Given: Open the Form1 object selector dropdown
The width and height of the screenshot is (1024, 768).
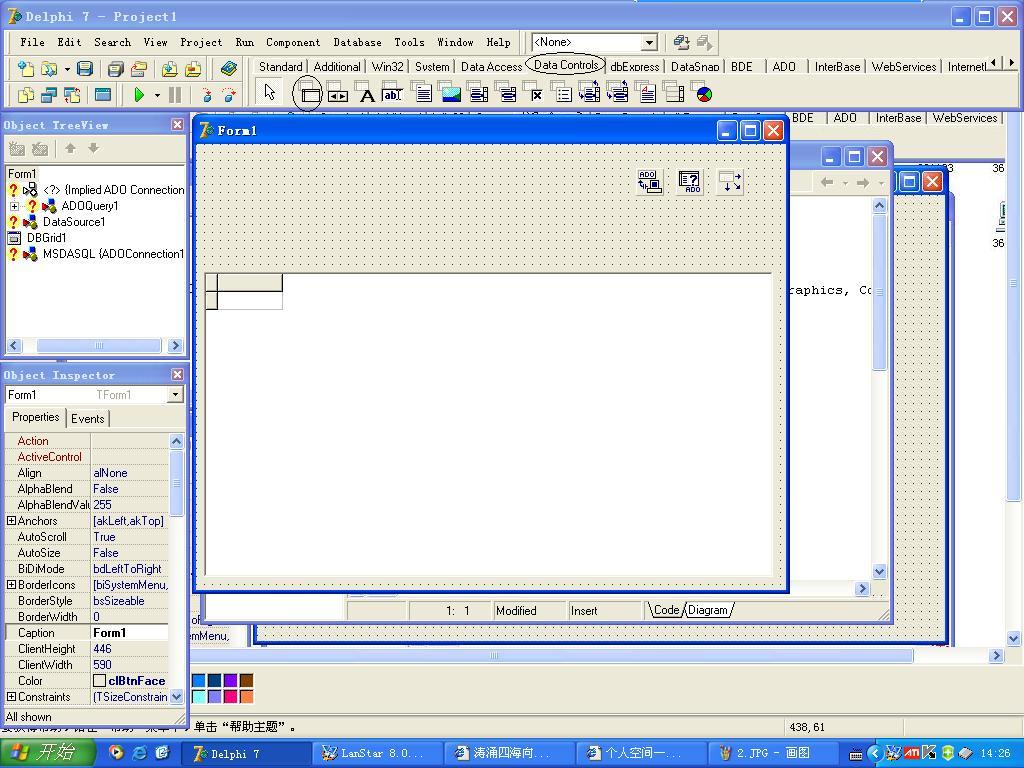Looking at the screenshot, I should [x=175, y=395].
